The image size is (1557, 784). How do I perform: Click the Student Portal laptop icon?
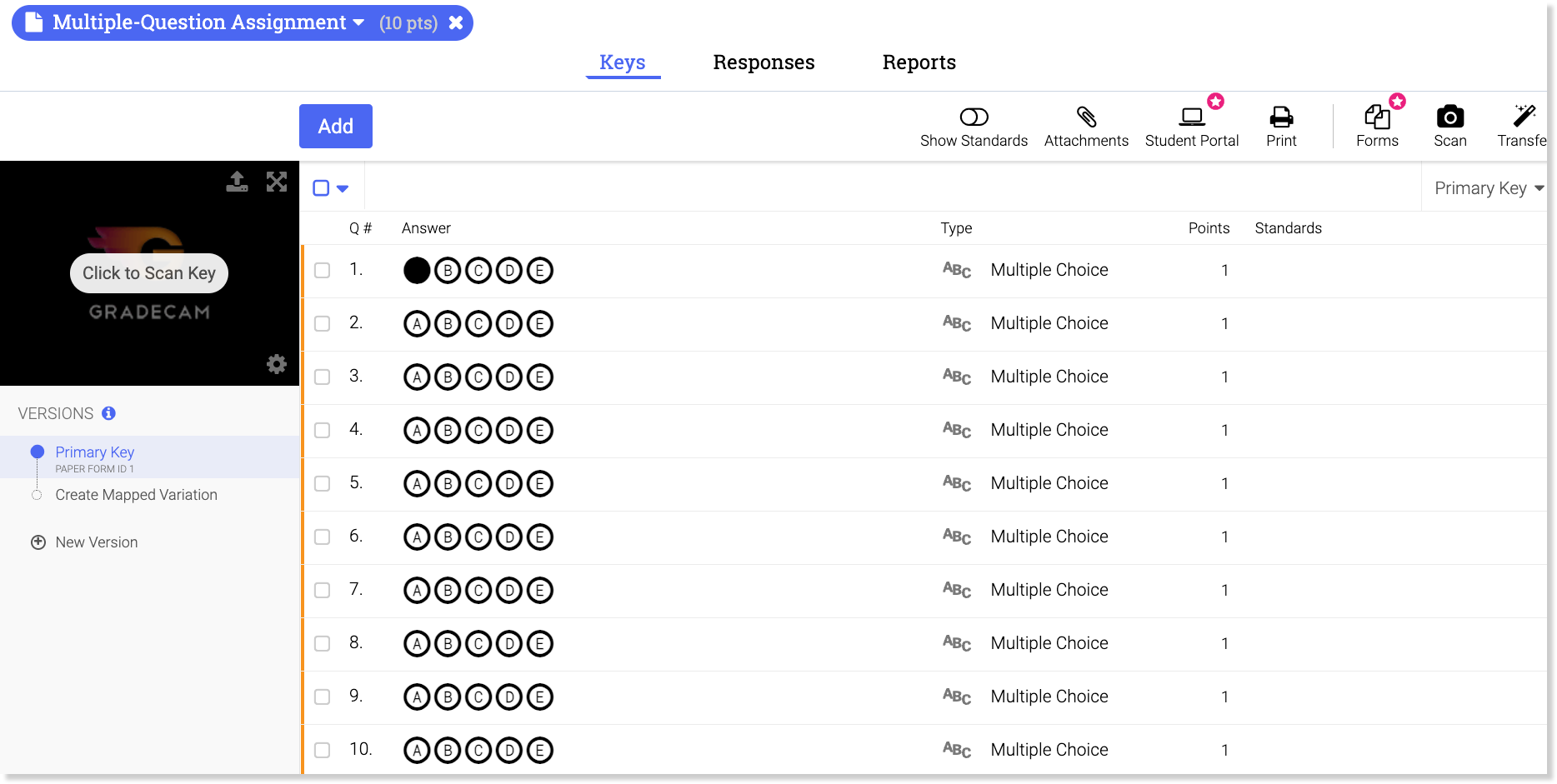1191,117
